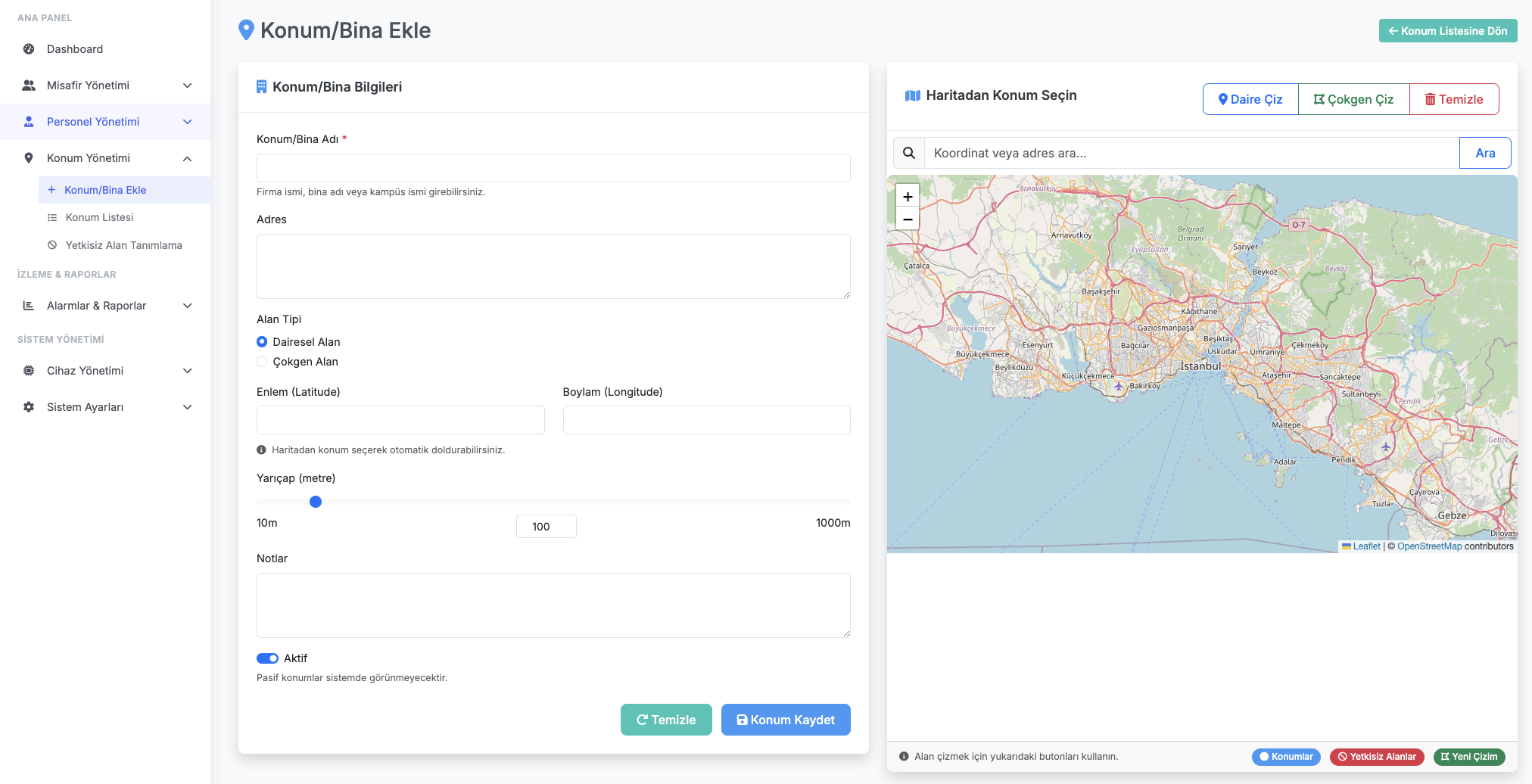
Task: Click the Konumlar legend badge
Action: point(1286,757)
